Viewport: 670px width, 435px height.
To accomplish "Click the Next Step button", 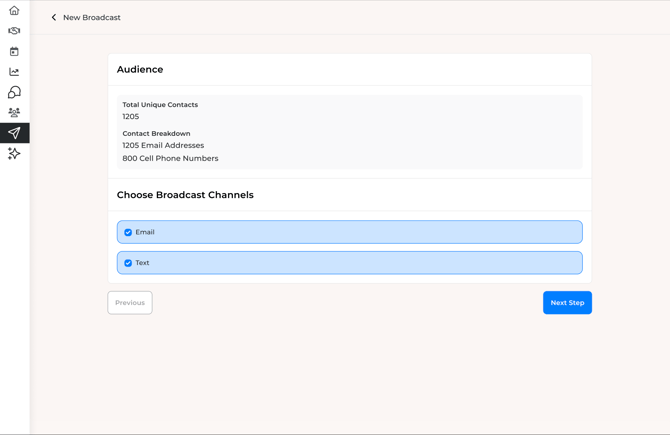I will tap(567, 303).
